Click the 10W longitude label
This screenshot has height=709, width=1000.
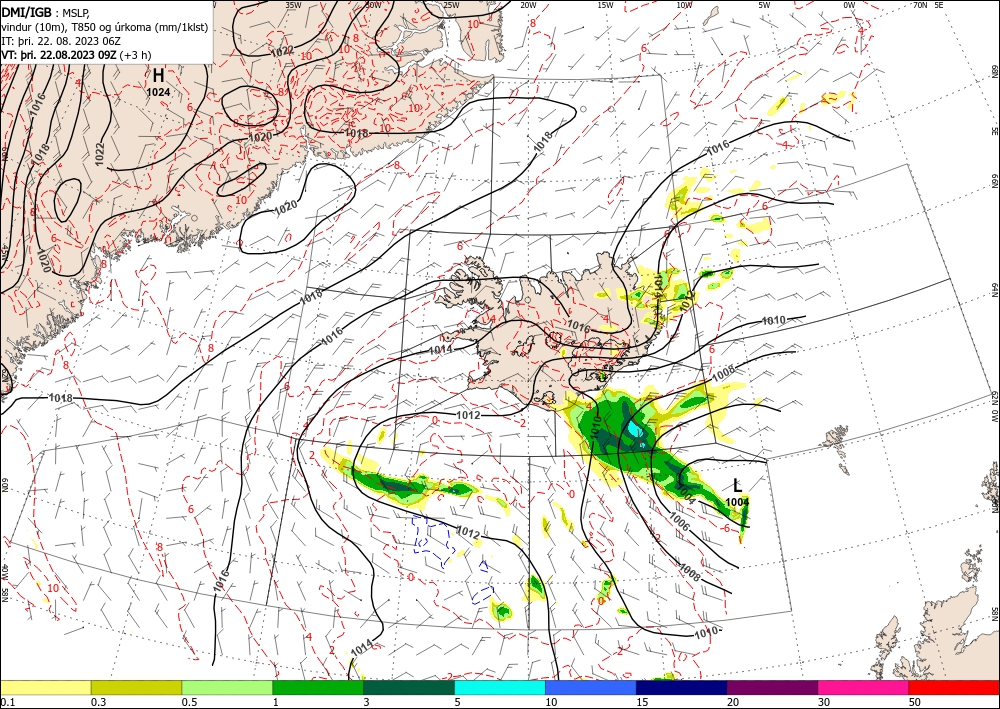684,5
